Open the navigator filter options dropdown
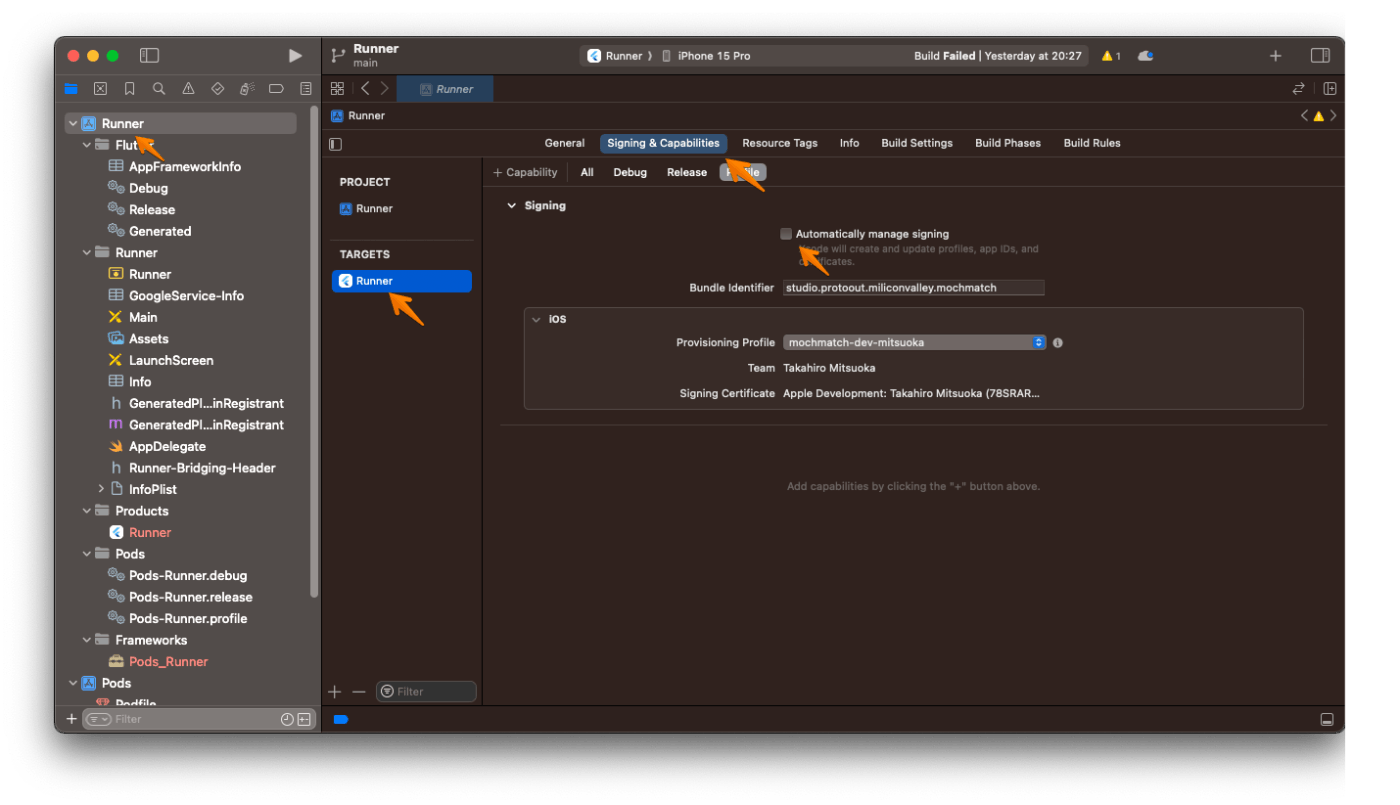The height and width of the screenshot is (805, 1400). 98,720
